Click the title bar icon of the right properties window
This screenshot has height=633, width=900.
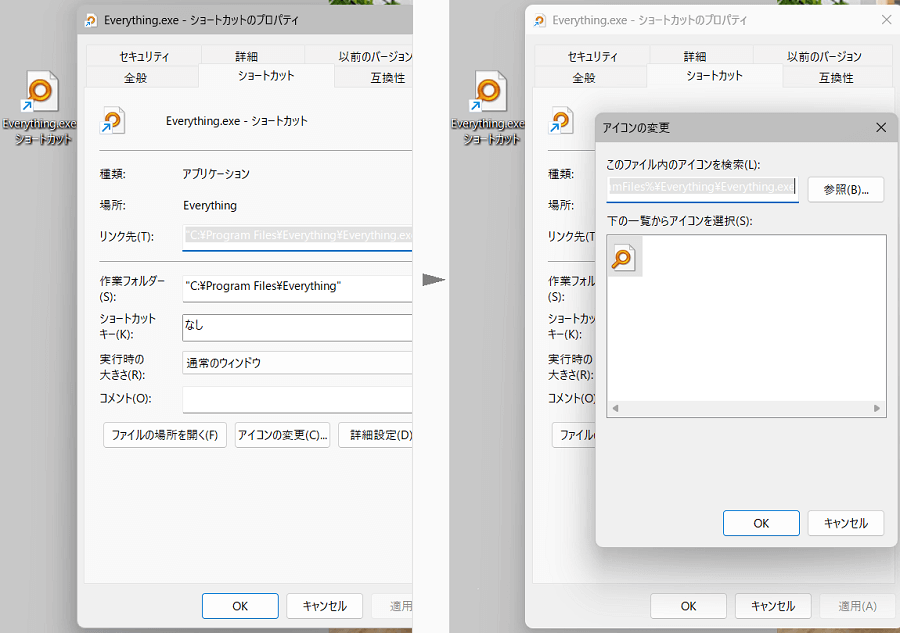[x=539, y=21]
